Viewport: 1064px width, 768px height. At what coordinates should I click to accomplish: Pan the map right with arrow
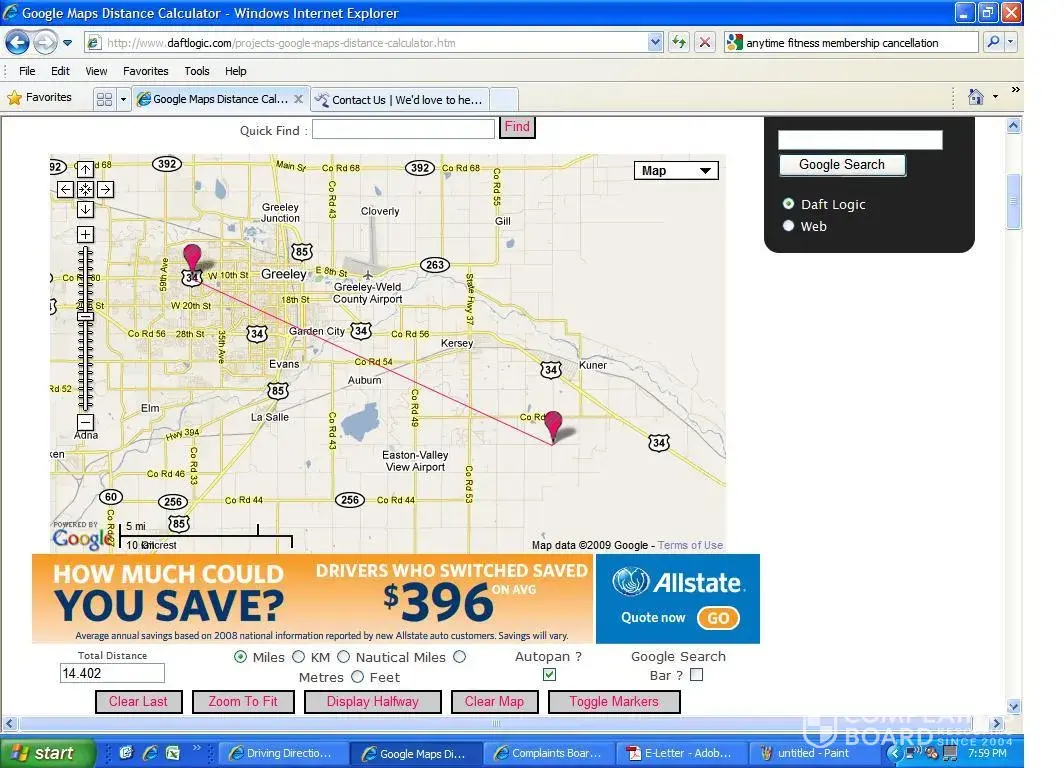click(105, 189)
